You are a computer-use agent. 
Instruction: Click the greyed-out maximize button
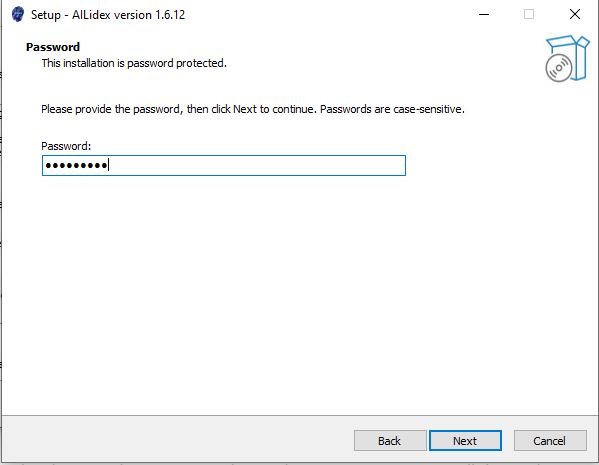pos(529,15)
